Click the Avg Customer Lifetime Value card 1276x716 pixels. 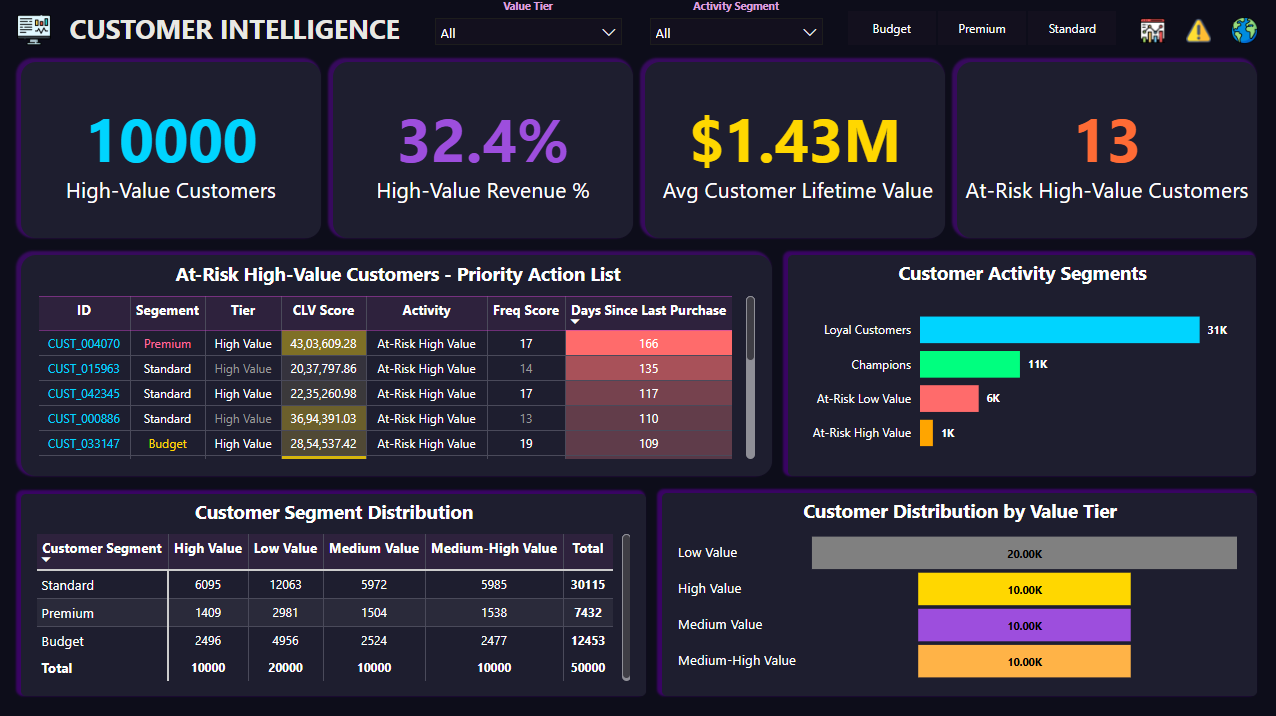click(792, 148)
